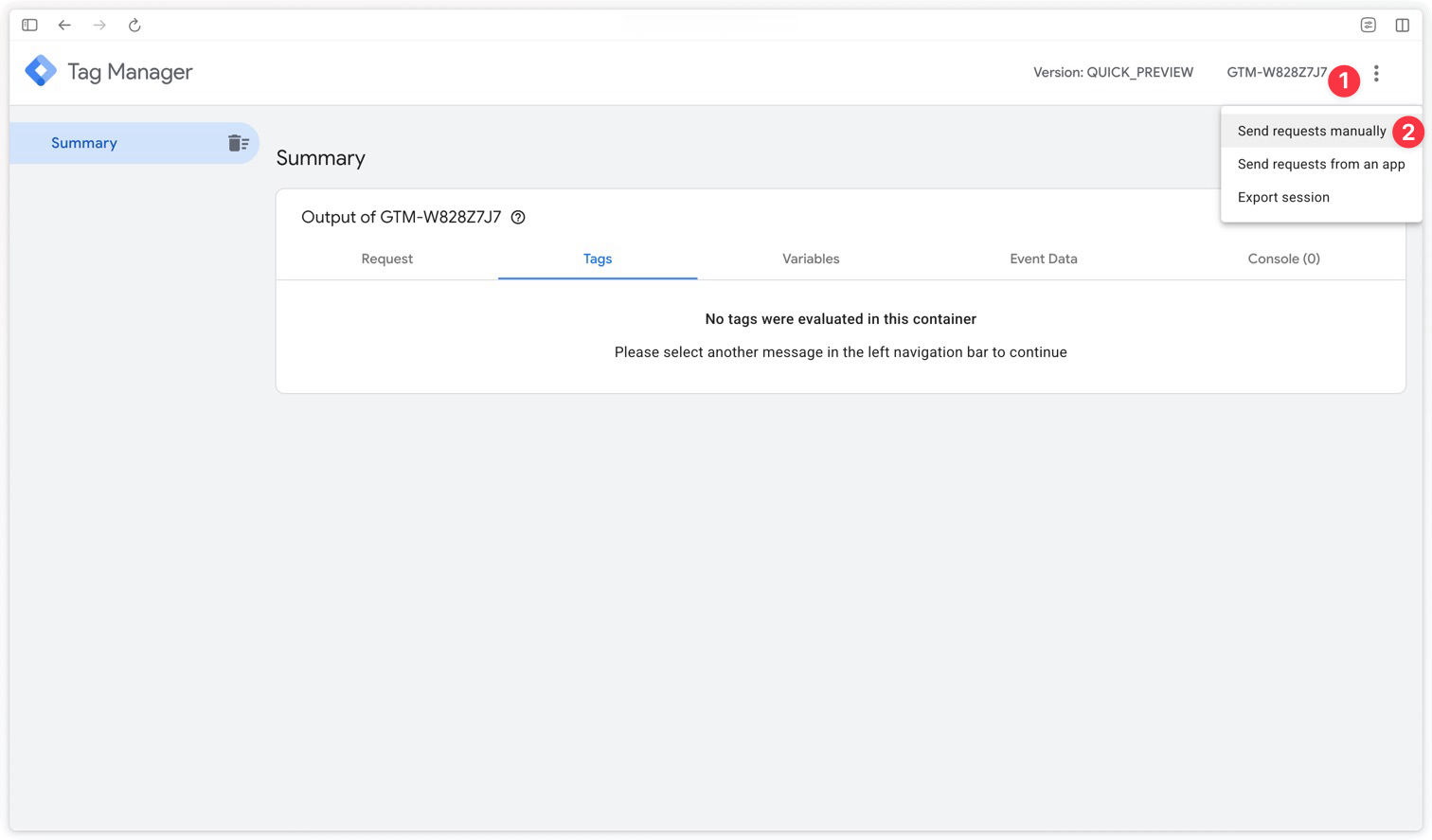Open the Console (0) tab
Screen dimensions: 1432x840
1284,259
